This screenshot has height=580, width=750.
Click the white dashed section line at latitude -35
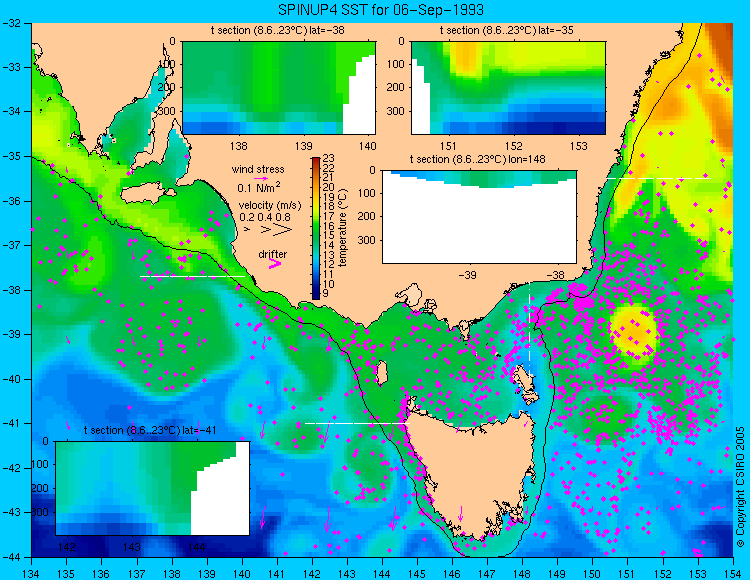(659, 178)
